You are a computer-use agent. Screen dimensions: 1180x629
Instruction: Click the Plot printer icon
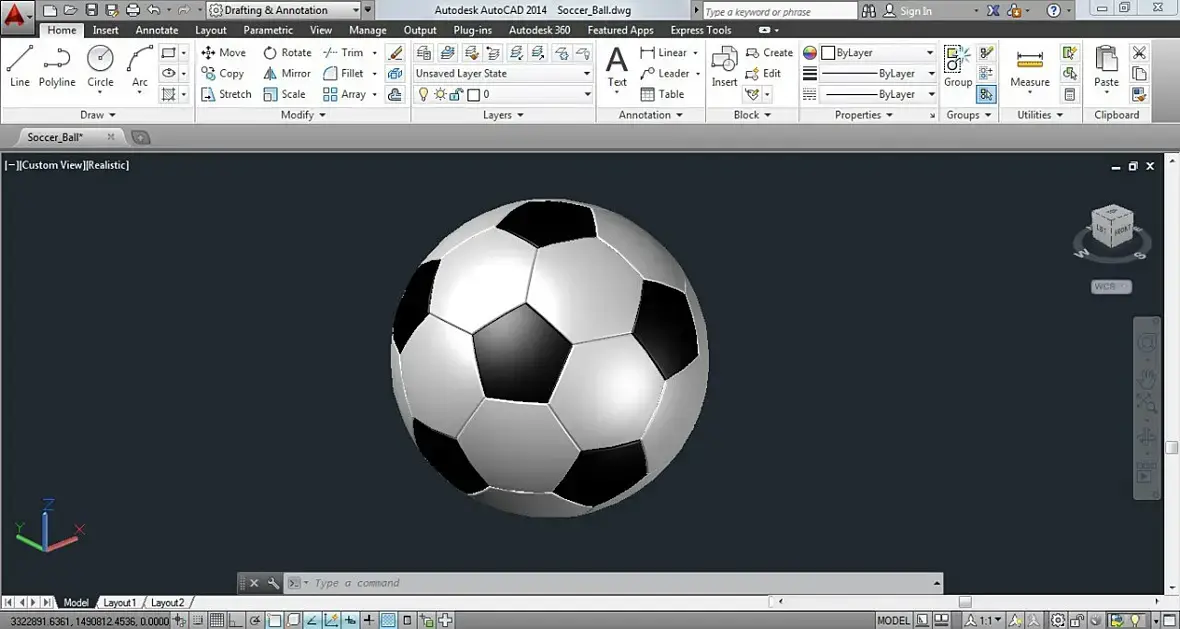[x=133, y=10]
